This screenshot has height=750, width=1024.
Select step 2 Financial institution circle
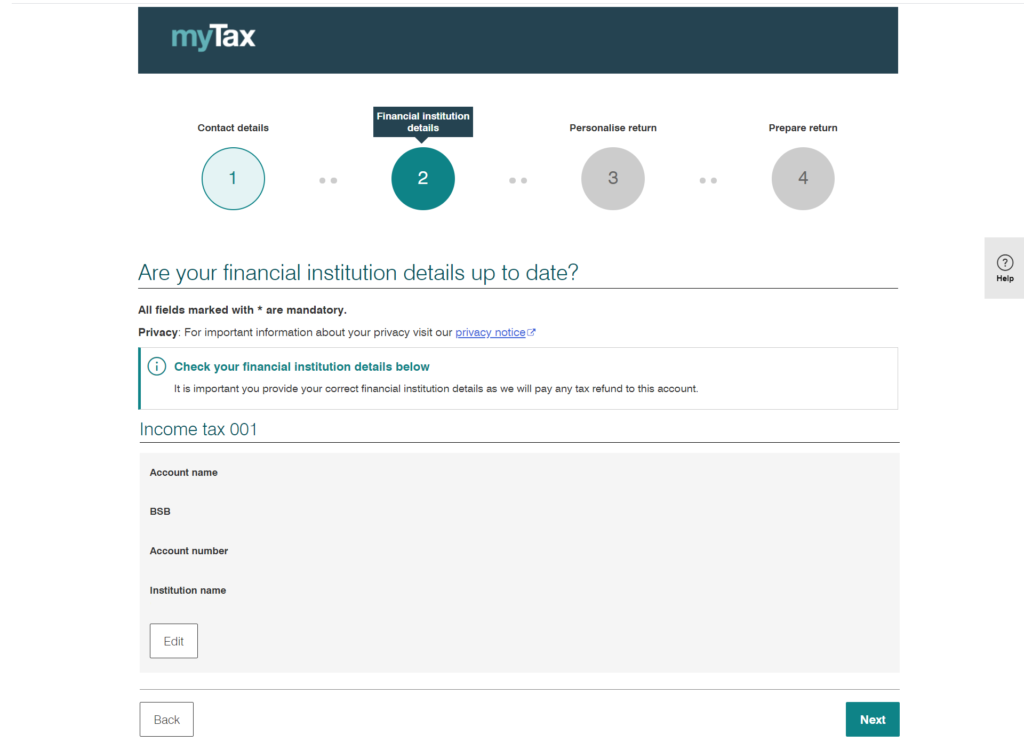point(423,178)
